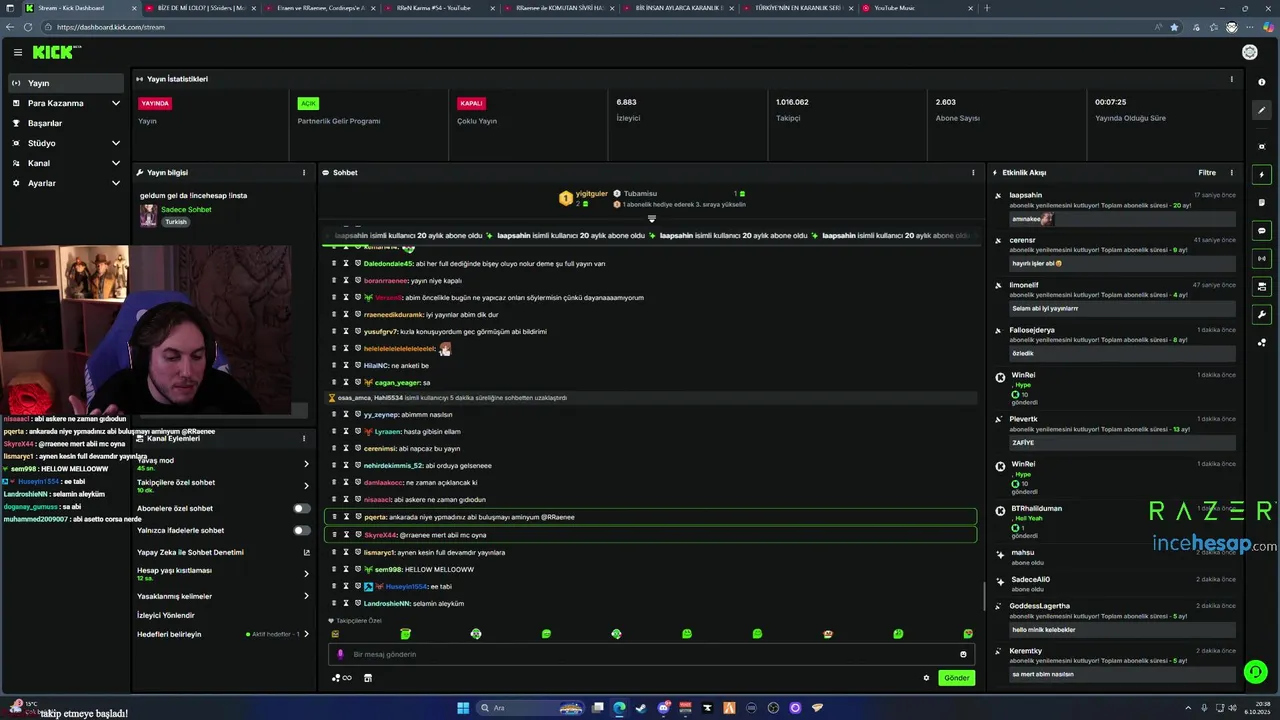This screenshot has height=720, width=1280.
Task: Open the external link icon for Yapay Zeka Sohbet Denetimi
Action: click(x=306, y=552)
